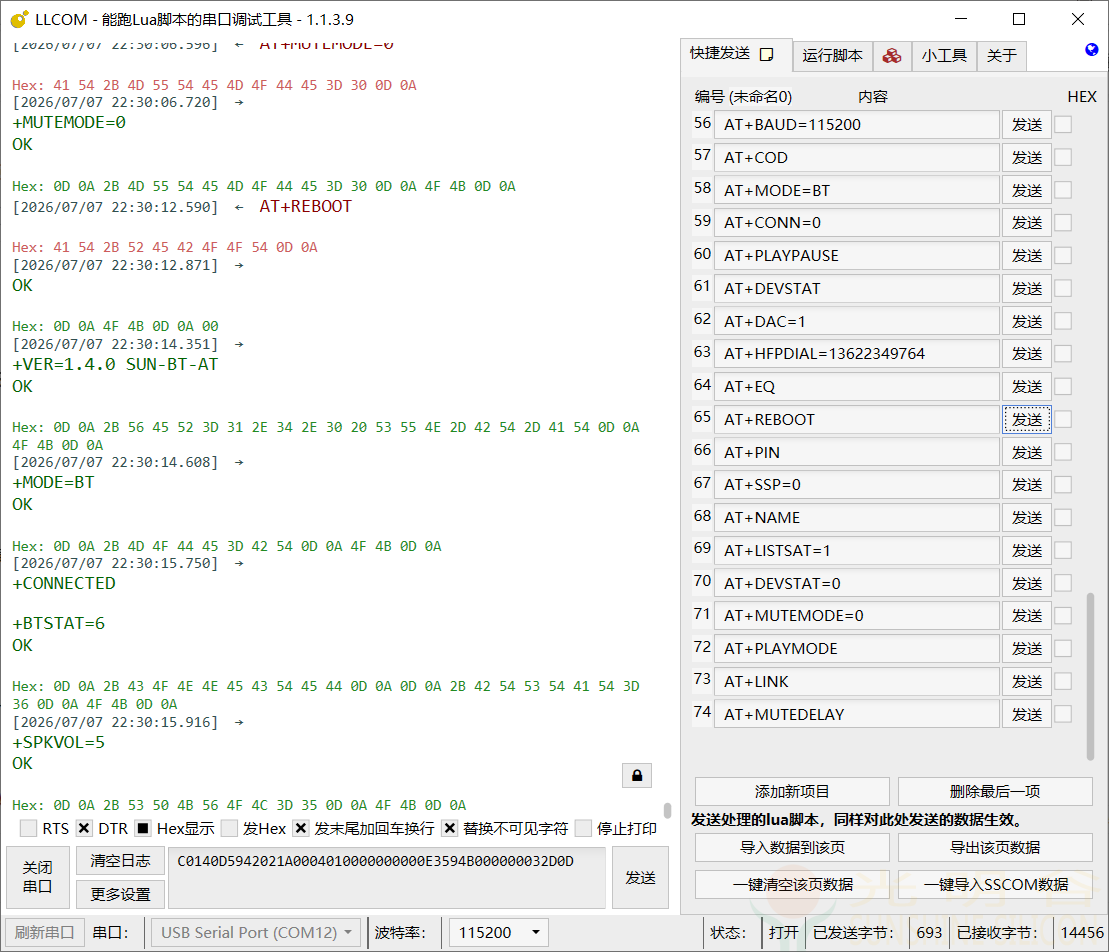Image resolution: width=1109 pixels, height=952 pixels.
Task: Send the AT+HFPDIAL=13622349764 command
Action: coord(1026,354)
